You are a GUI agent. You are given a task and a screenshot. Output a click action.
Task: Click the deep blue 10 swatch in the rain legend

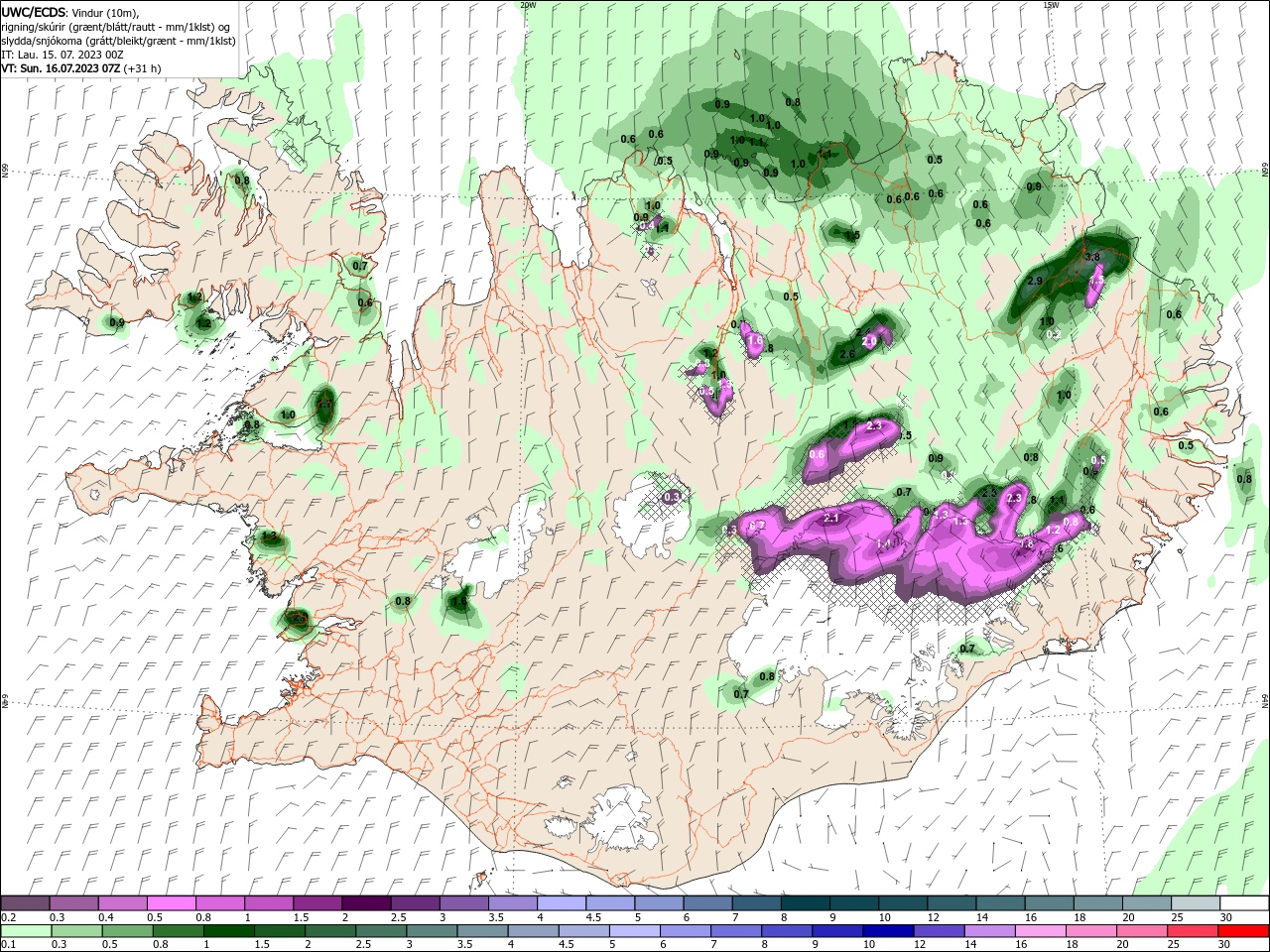pyautogui.click(x=888, y=931)
